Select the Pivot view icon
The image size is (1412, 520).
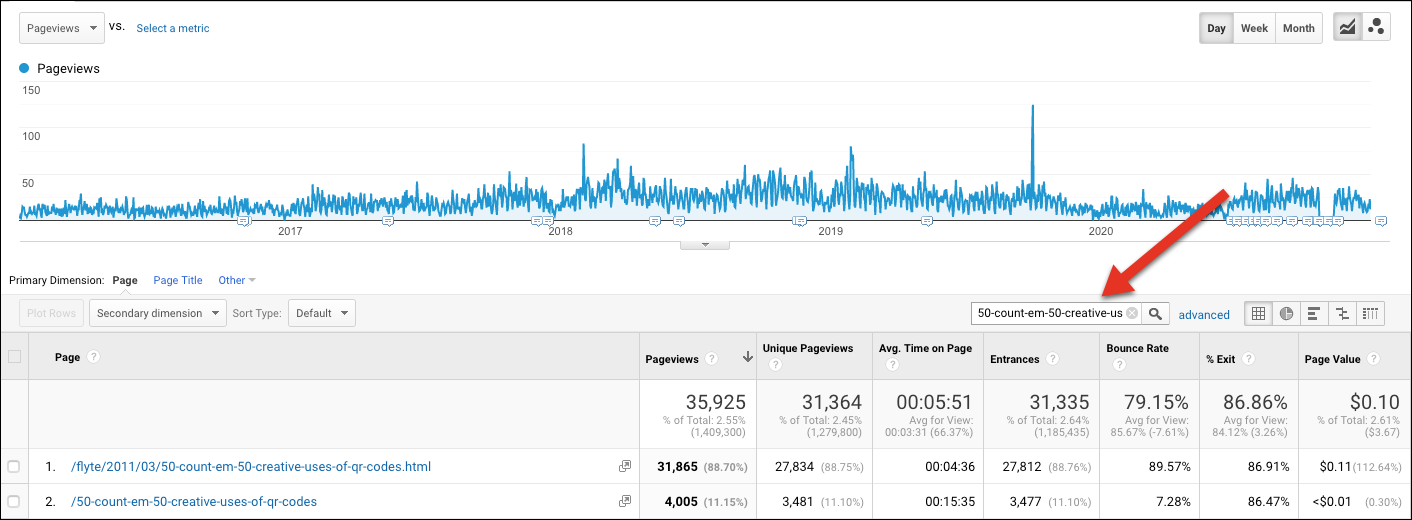(1370, 313)
